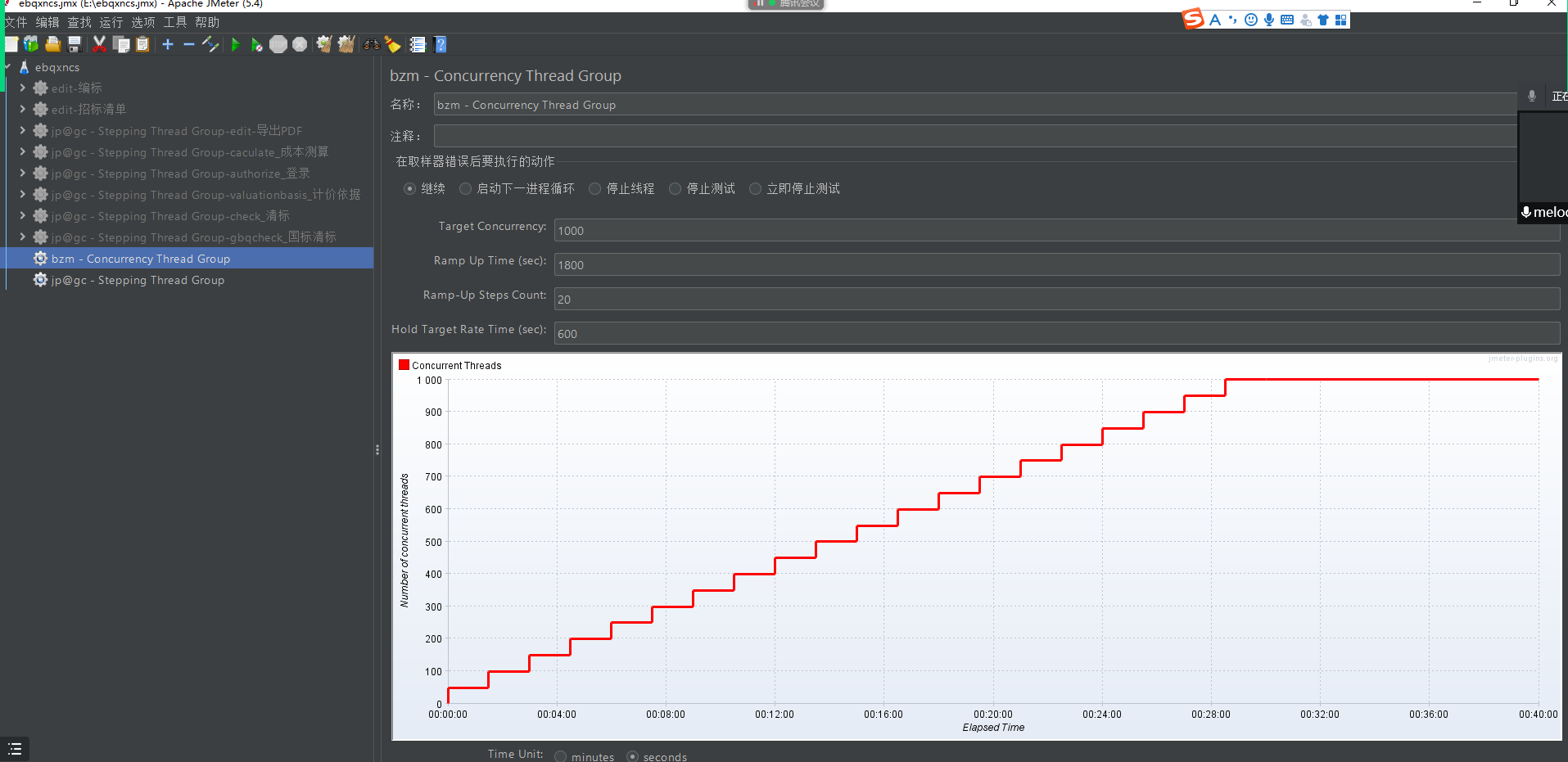Expand the edit-招标清单 tree node
The height and width of the screenshot is (762, 1568).
[22, 109]
